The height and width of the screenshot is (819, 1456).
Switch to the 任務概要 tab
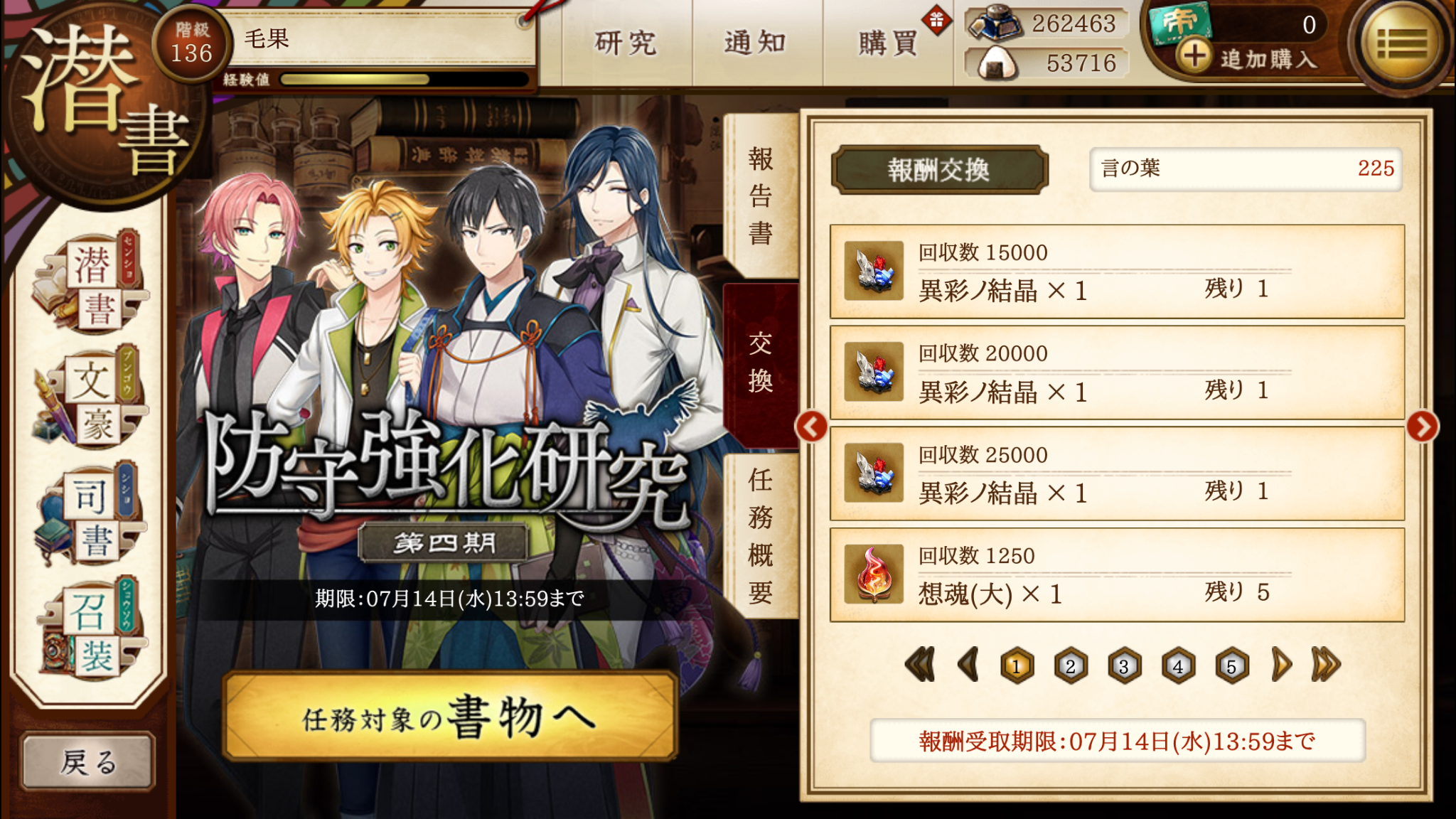coord(761,536)
